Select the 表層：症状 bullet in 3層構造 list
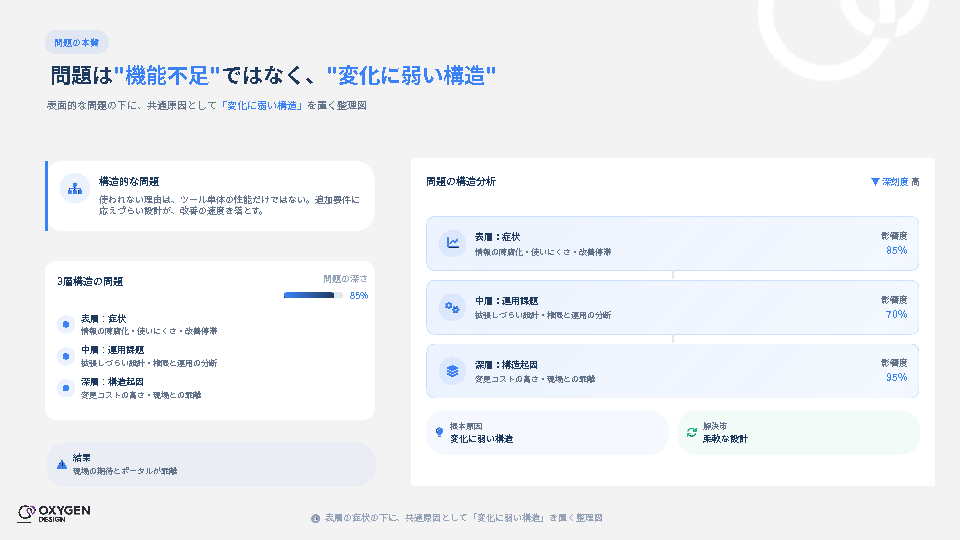Screen dimensions: 960x540 [66, 324]
